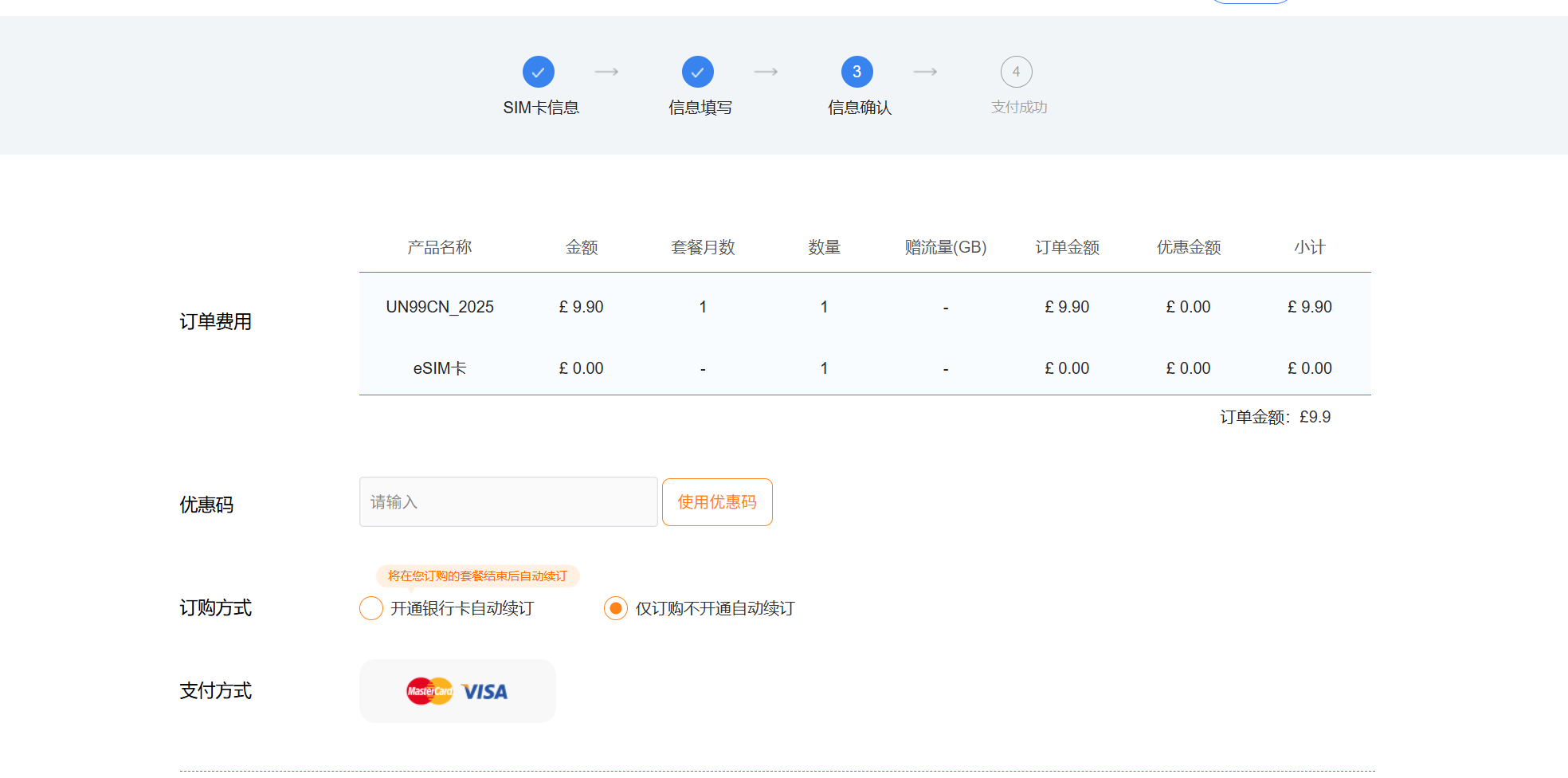Click the 将在您订购的套餐结束后自动续订 tooltip badge
This screenshot has width=1568, height=778.
tap(479, 576)
